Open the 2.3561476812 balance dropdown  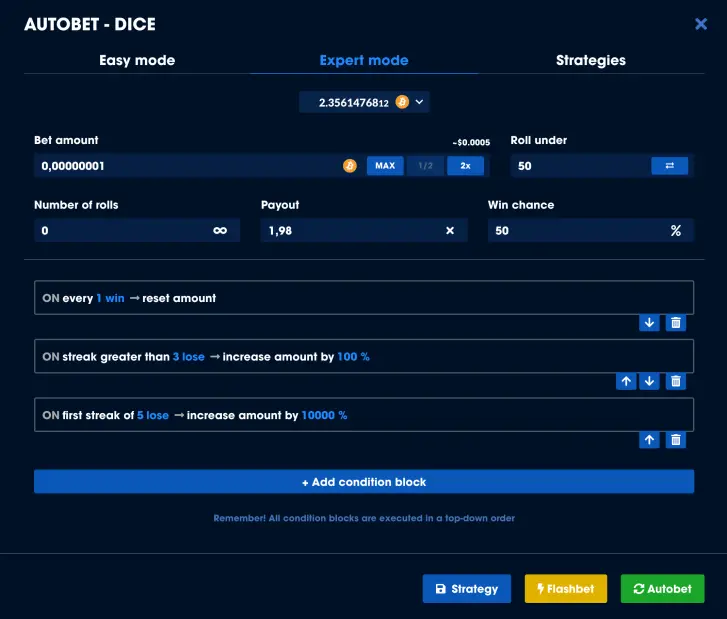[x=364, y=102]
